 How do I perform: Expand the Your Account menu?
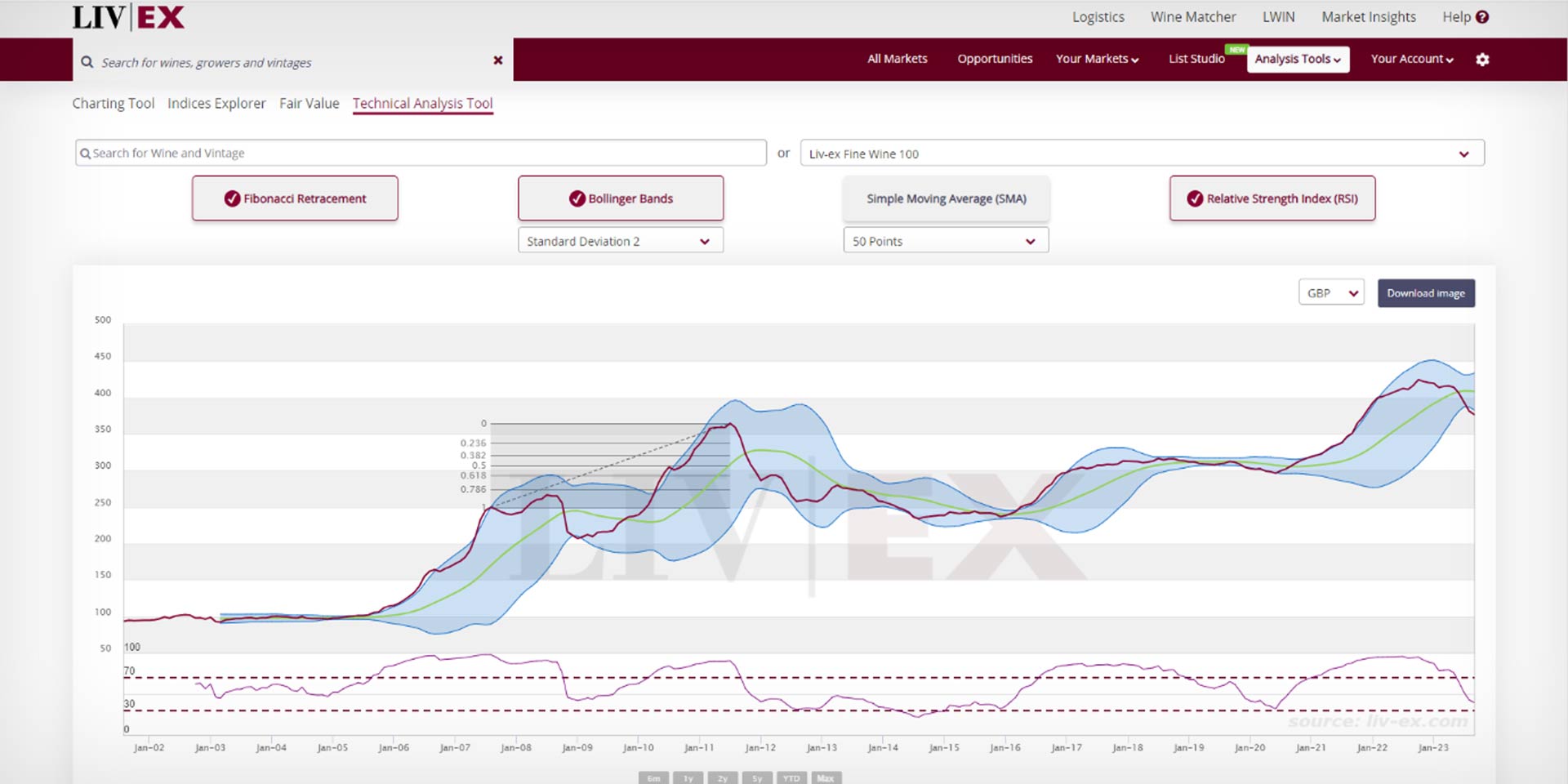click(1412, 59)
